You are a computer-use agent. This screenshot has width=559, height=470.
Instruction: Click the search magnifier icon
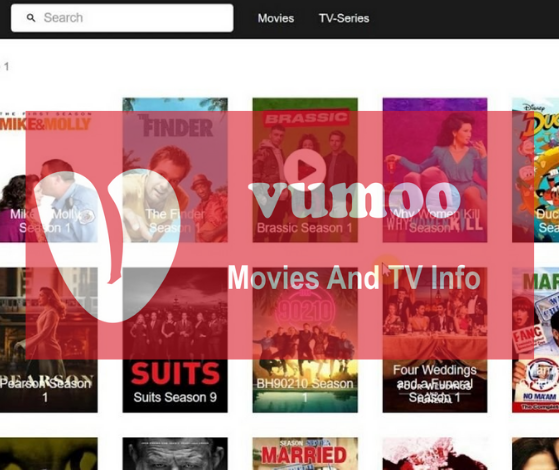click(x=31, y=17)
